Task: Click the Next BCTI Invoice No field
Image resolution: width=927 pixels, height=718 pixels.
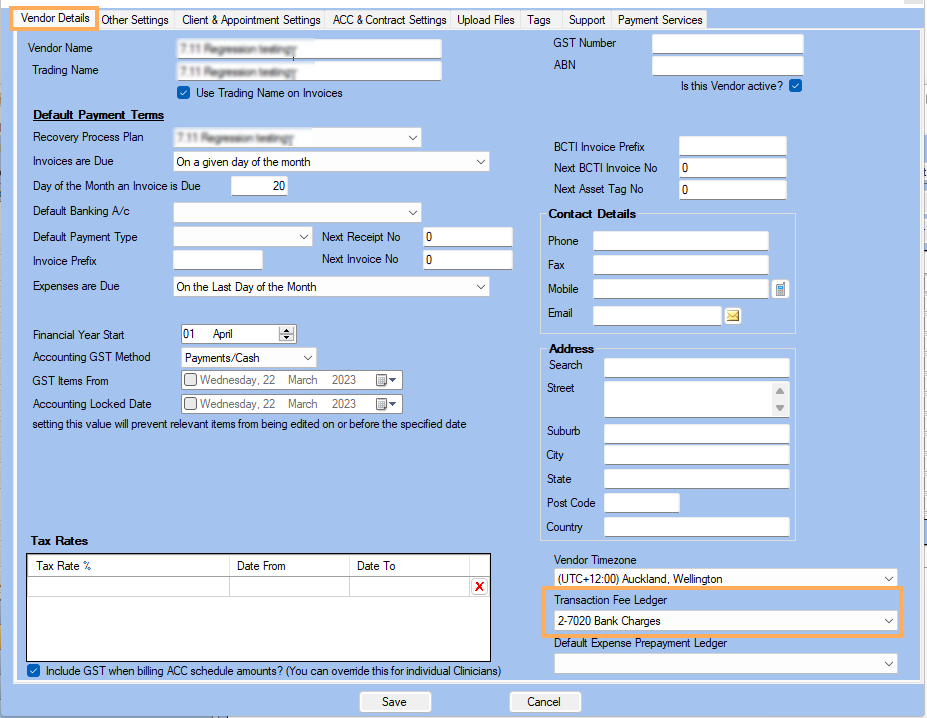Action: [x=733, y=168]
